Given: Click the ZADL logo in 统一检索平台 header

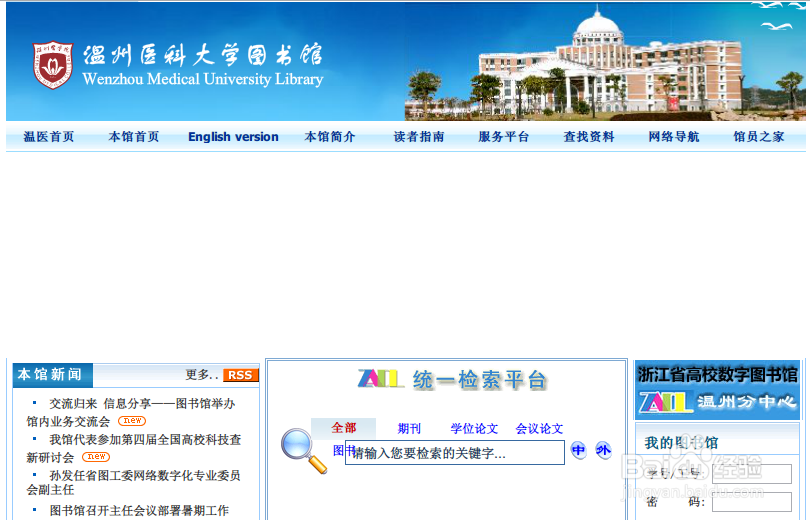Looking at the screenshot, I should pos(380,379).
